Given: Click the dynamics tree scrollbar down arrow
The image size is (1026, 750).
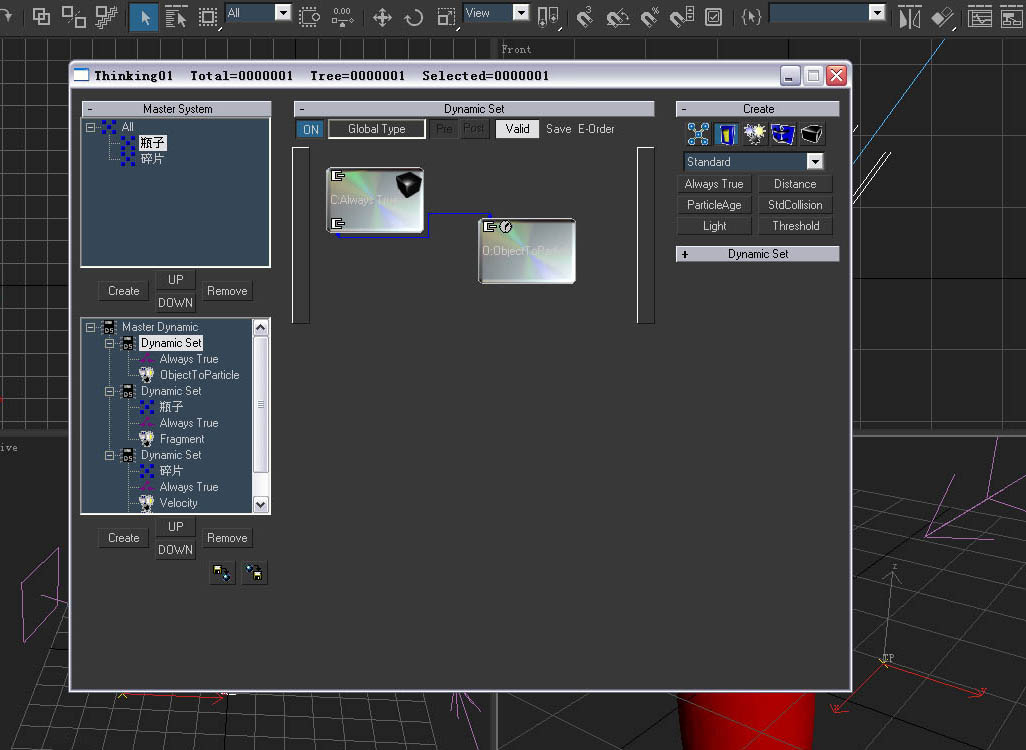Looking at the screenshot, I should [260, 505].
